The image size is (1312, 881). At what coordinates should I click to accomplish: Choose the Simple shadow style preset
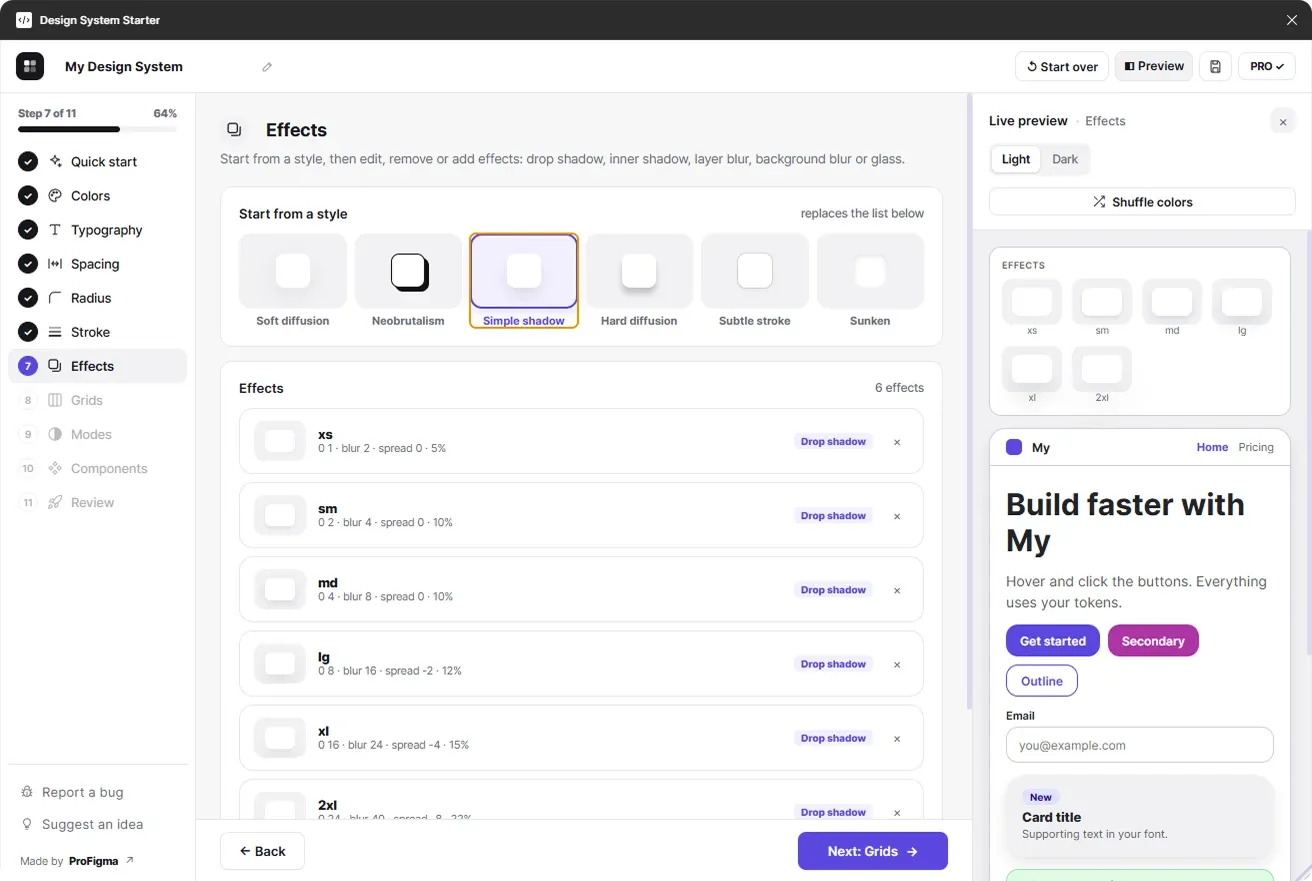point(524,281)
